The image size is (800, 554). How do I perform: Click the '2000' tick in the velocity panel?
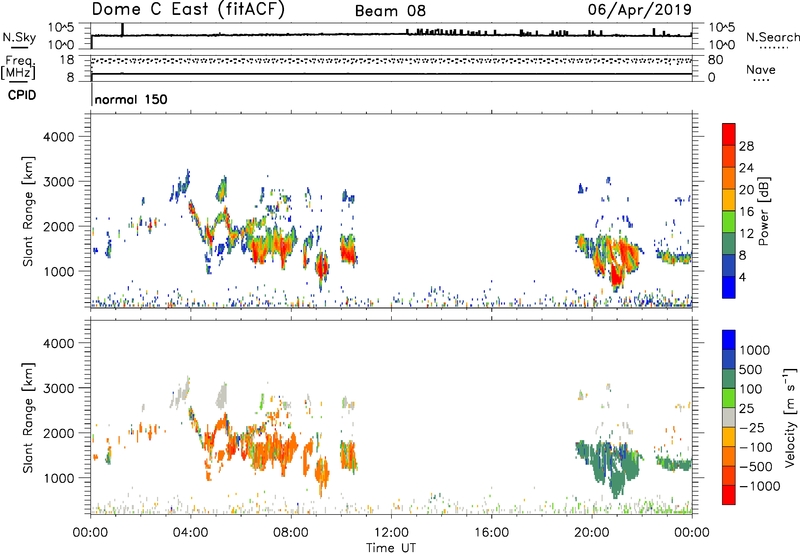click(59, 433)
